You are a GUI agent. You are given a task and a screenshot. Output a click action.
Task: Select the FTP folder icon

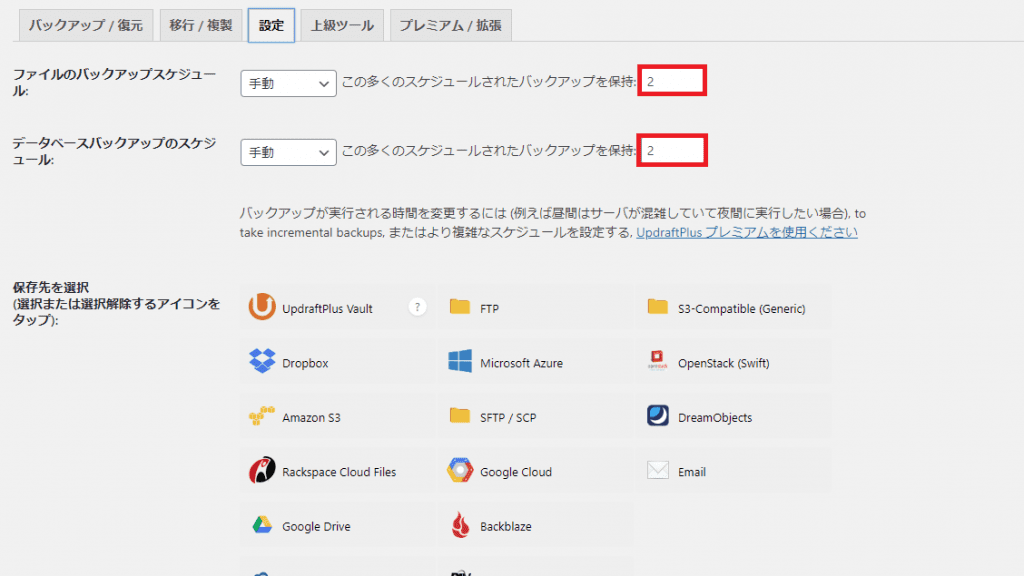(460, 308)
